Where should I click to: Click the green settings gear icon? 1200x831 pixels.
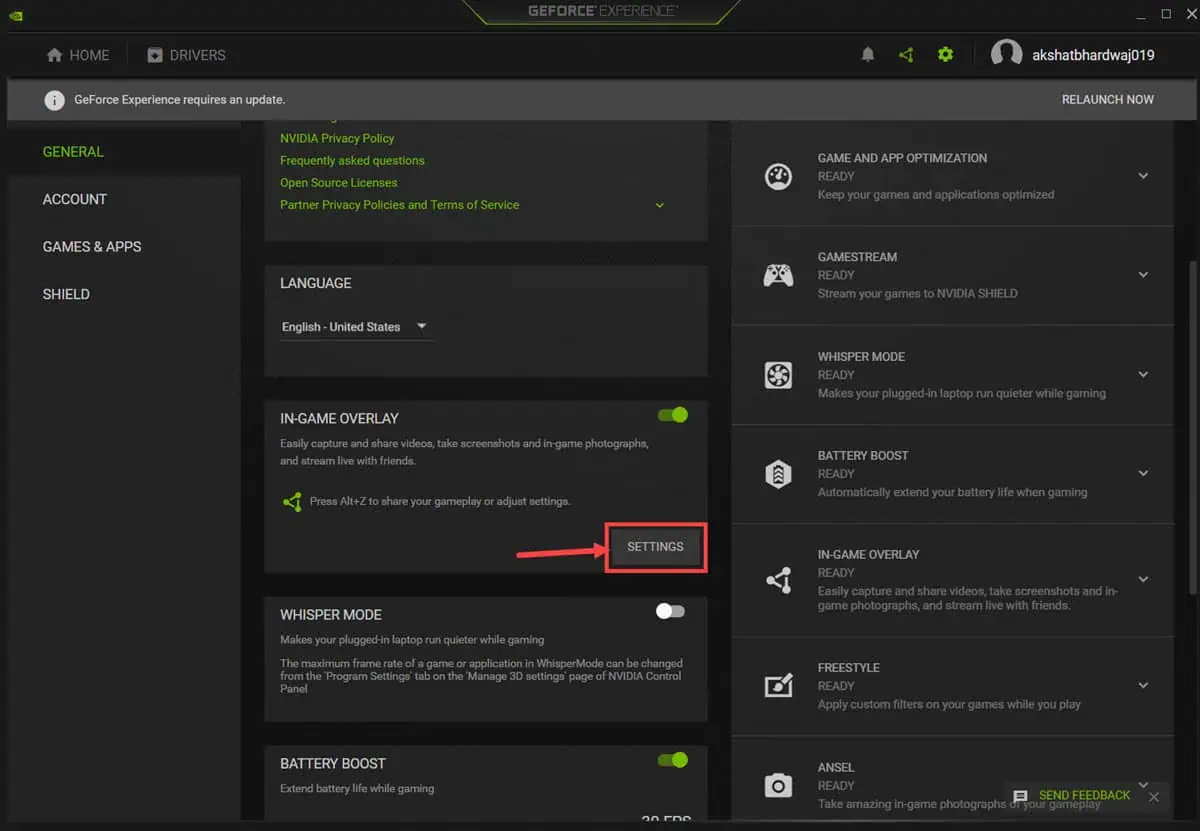945,55
